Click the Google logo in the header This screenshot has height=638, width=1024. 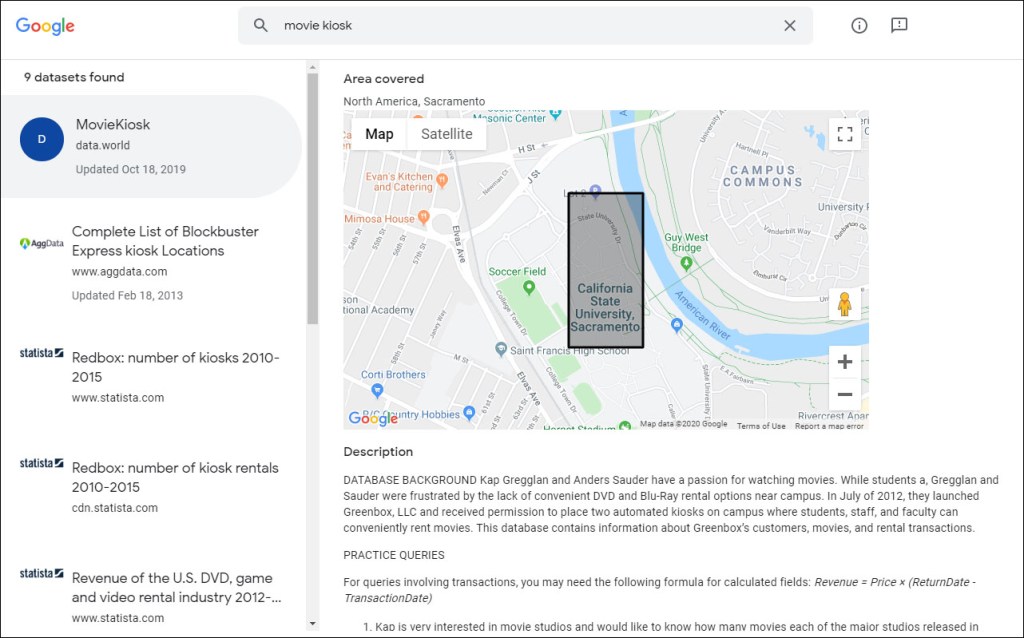(x=45, y=26)
